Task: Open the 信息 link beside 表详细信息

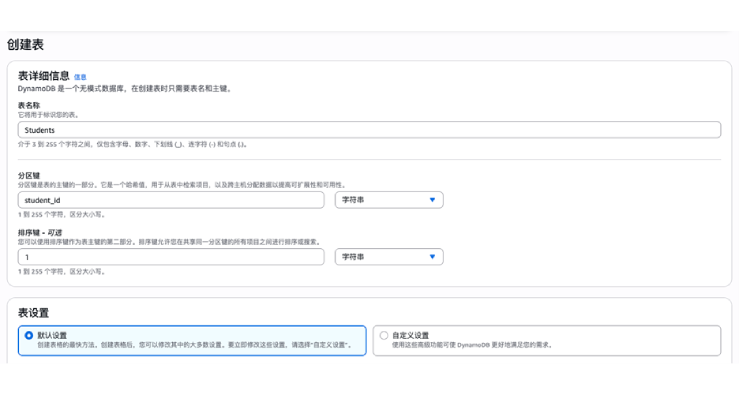Action: [80, 77]
